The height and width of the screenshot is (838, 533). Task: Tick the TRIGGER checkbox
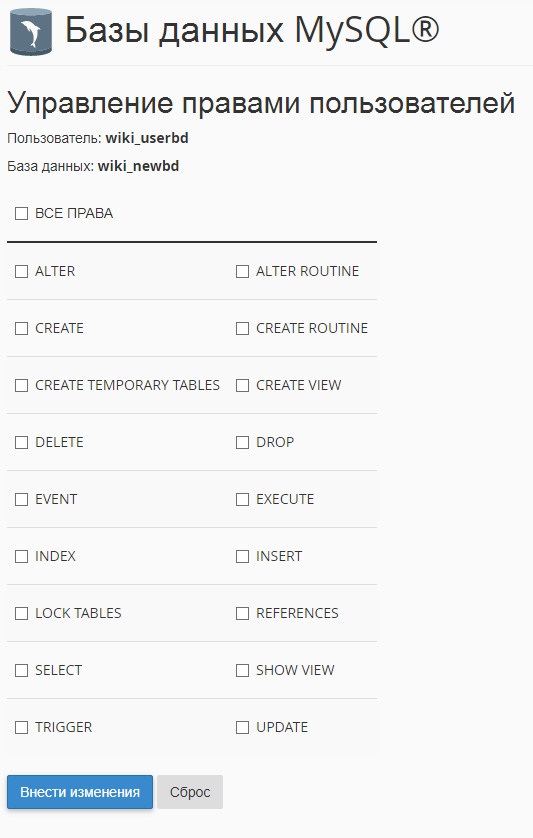click(21, 727)
